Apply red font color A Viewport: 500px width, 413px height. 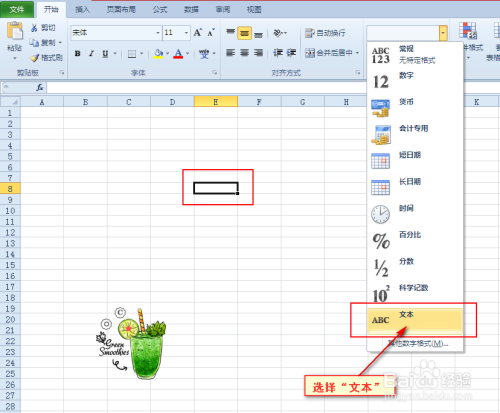click(178, 53)
